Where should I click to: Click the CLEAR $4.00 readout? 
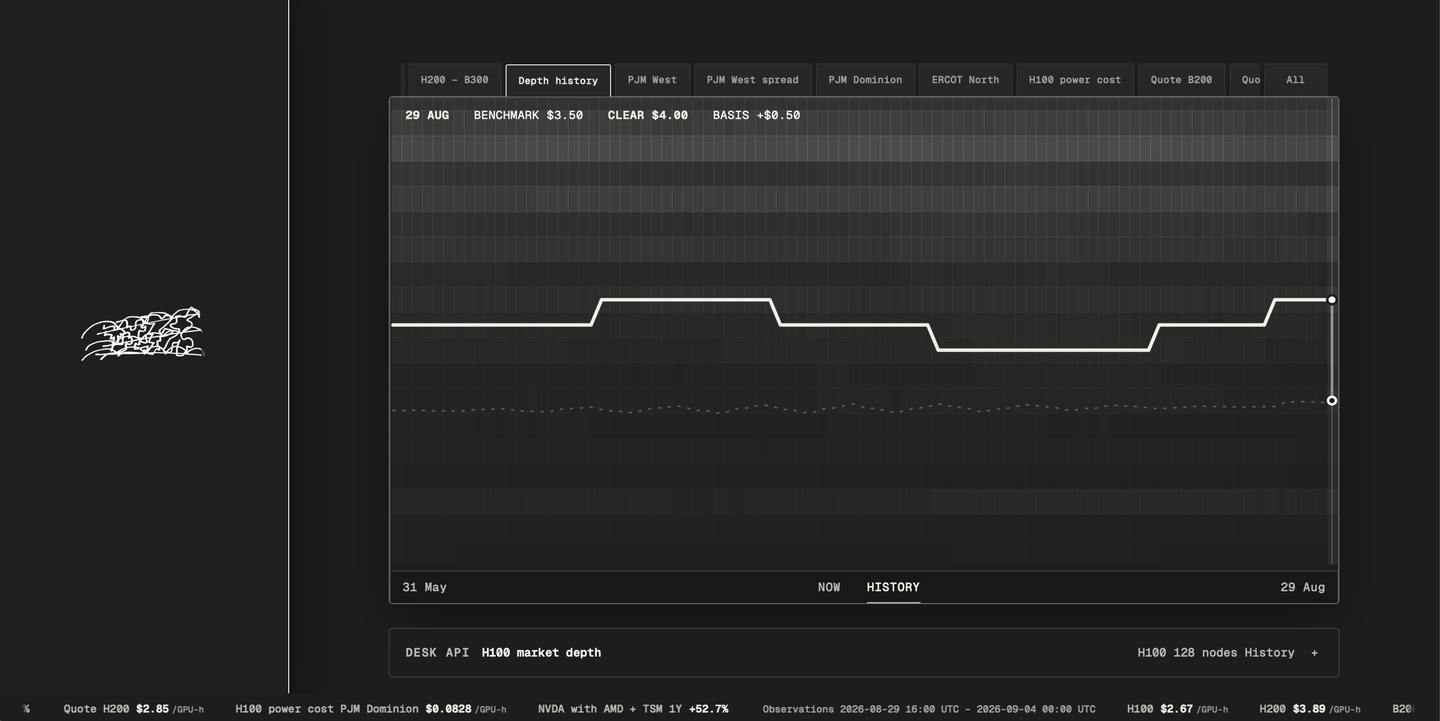[x=648, y=115]
